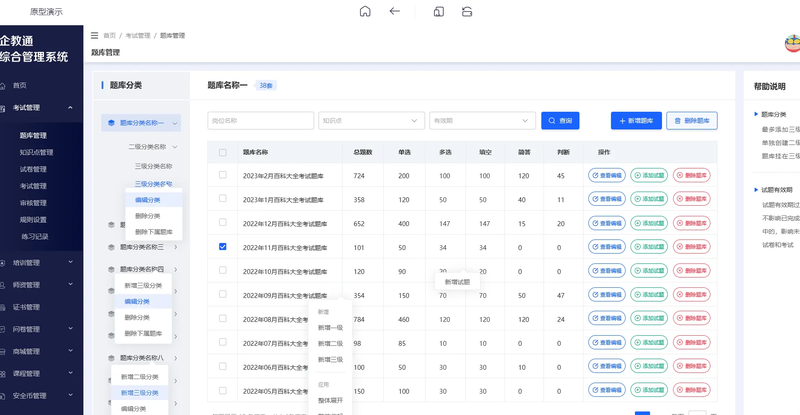Image resolution: width=800 pixels, height=415 pixels.
Task: Select 新增一级 in the popup menu
Action: coord(330,328)
